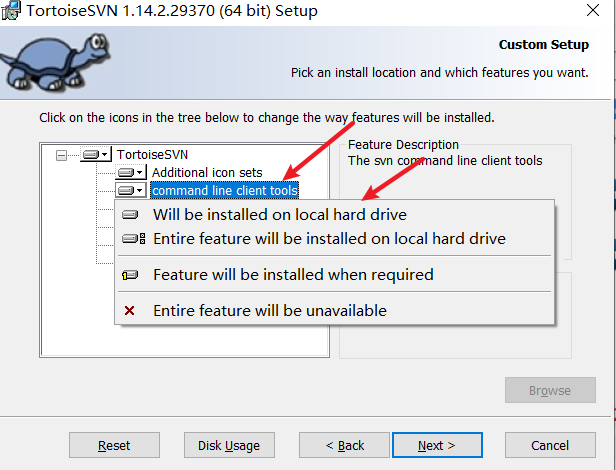The height and width of the screenshot is (470, 616).
Task: Choose 'Entire feature will be unavailable'
Action: point(335,310)
